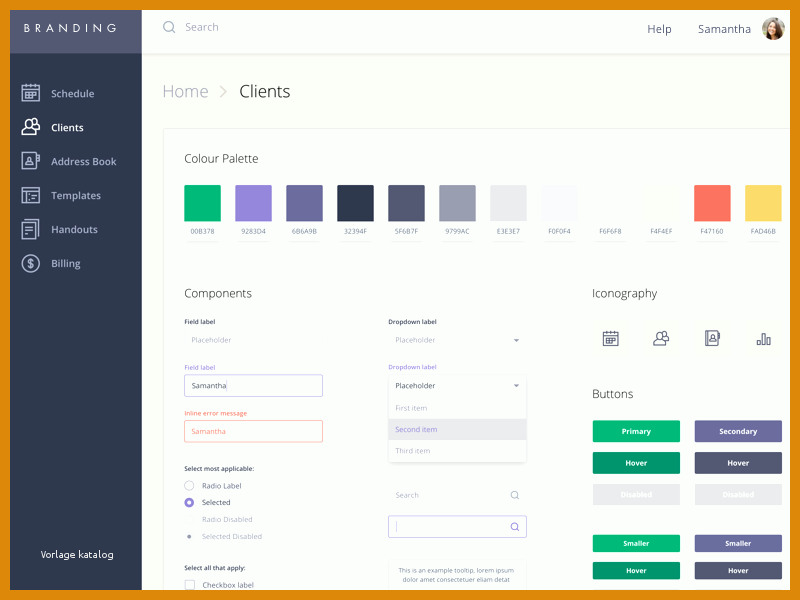Screen dimensions: 800x600
Task: Click the Templates icon in sidebar
Action: tap(31, 195)
